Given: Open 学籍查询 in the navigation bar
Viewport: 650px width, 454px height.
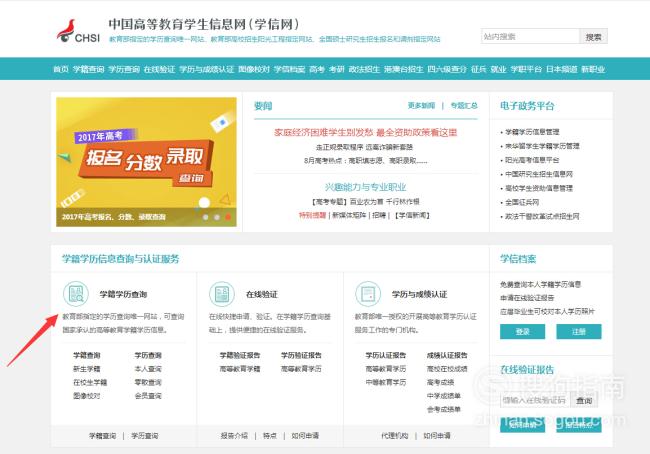Looking at the screenshot, I should coord(88,69).
